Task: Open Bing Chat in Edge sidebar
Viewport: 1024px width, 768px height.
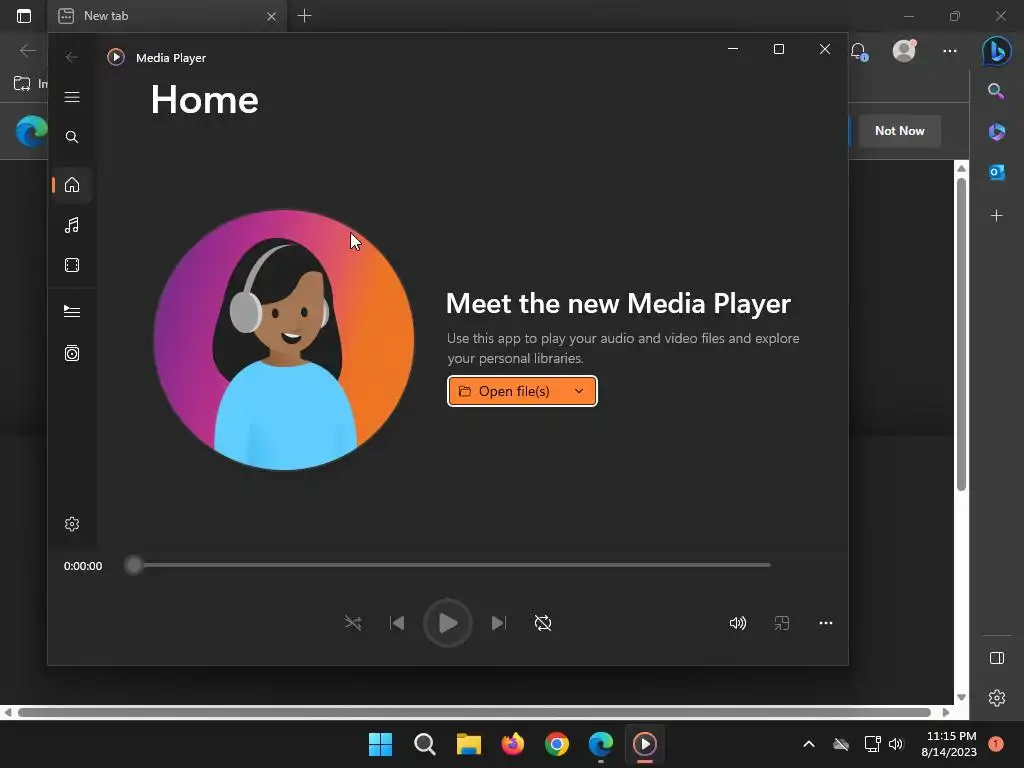Action: click(997, 51)
